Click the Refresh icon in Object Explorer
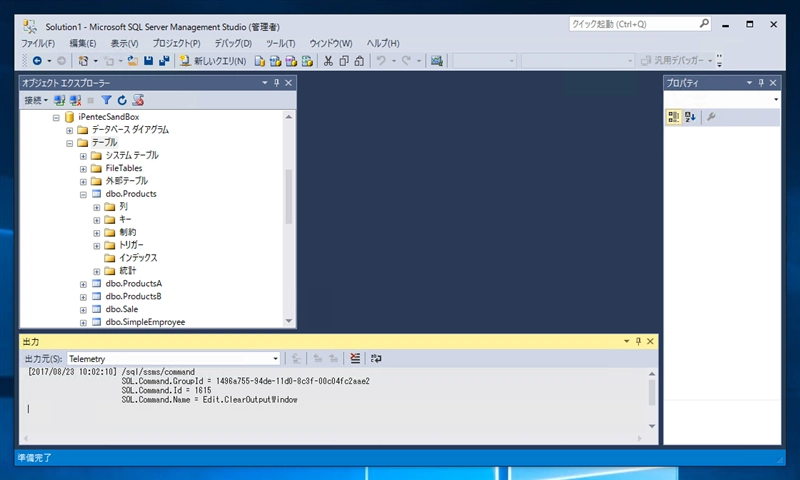 pyautogui.click(x=122, y=100)
